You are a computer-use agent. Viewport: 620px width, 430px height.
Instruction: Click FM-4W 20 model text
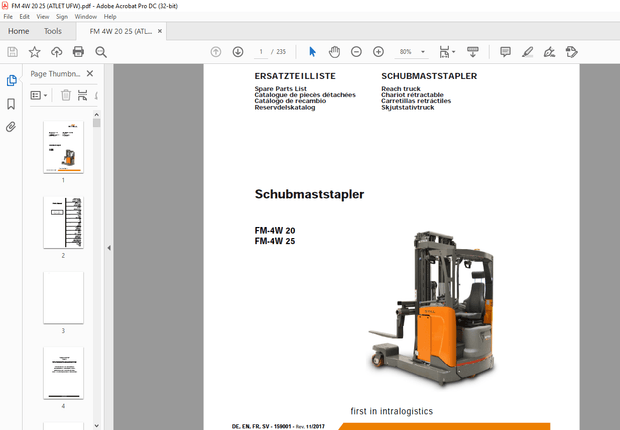(275, 230)
